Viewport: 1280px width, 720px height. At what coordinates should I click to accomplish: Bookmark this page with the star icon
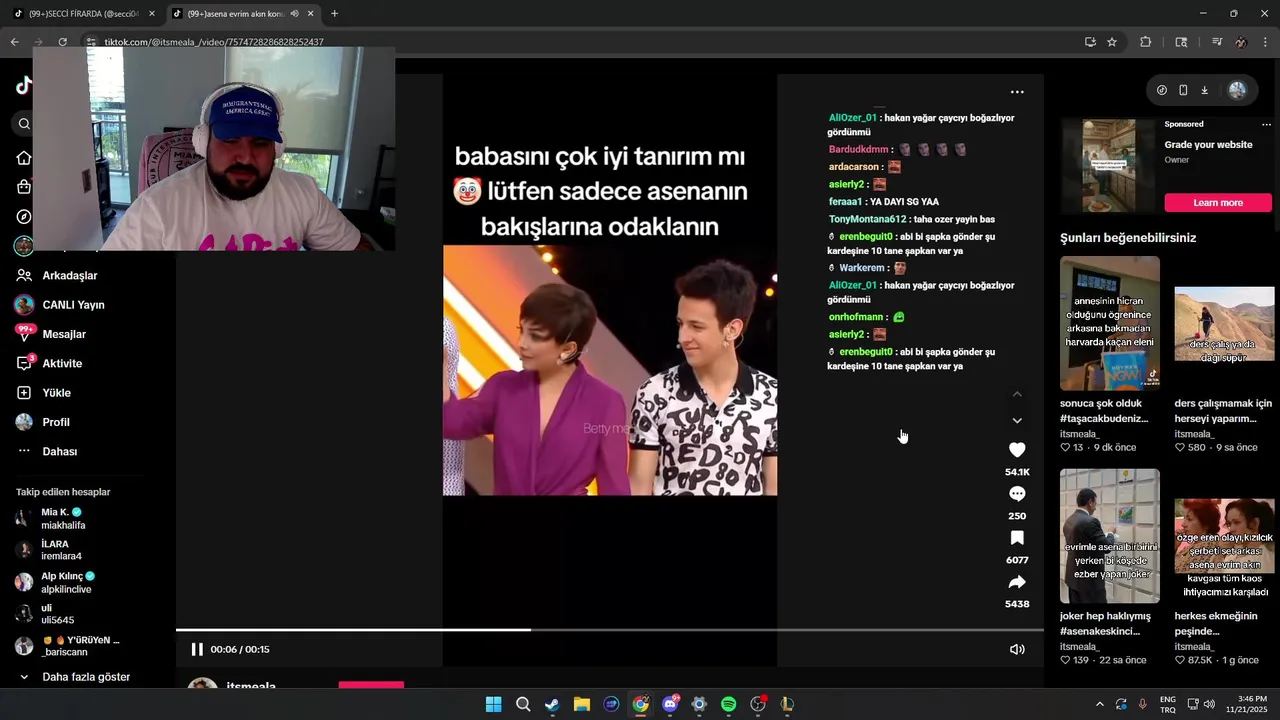1112,42
